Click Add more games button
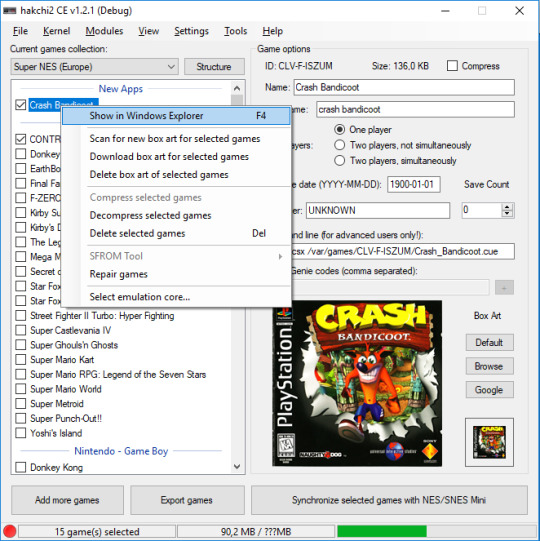The width and height of the screenshot is (540, 541). (67, 500)
